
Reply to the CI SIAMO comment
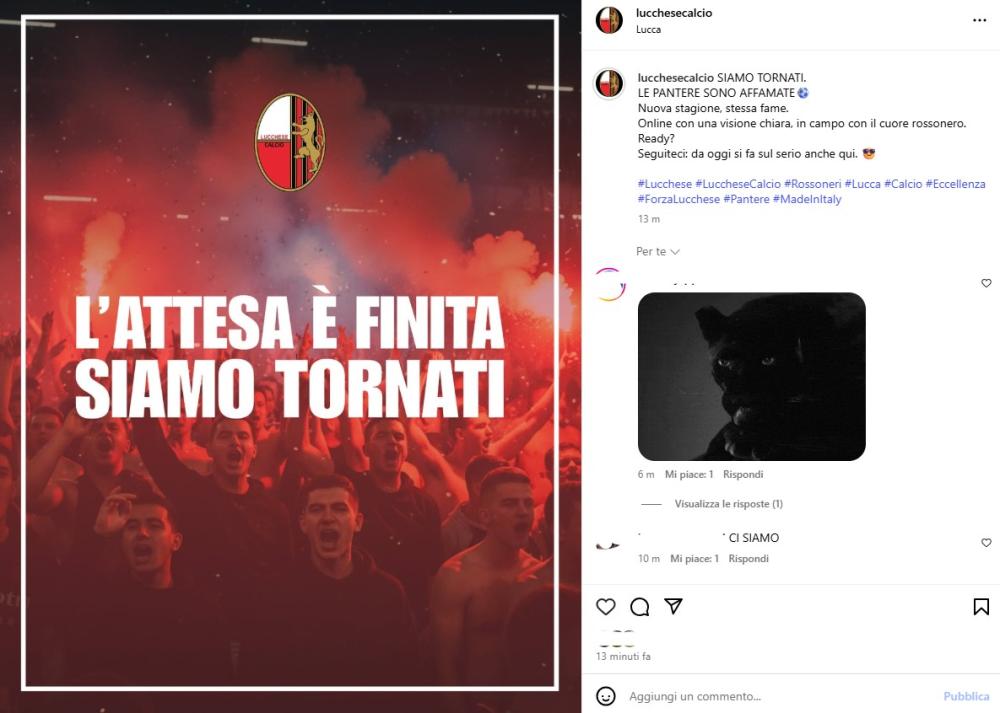point(748,559)
